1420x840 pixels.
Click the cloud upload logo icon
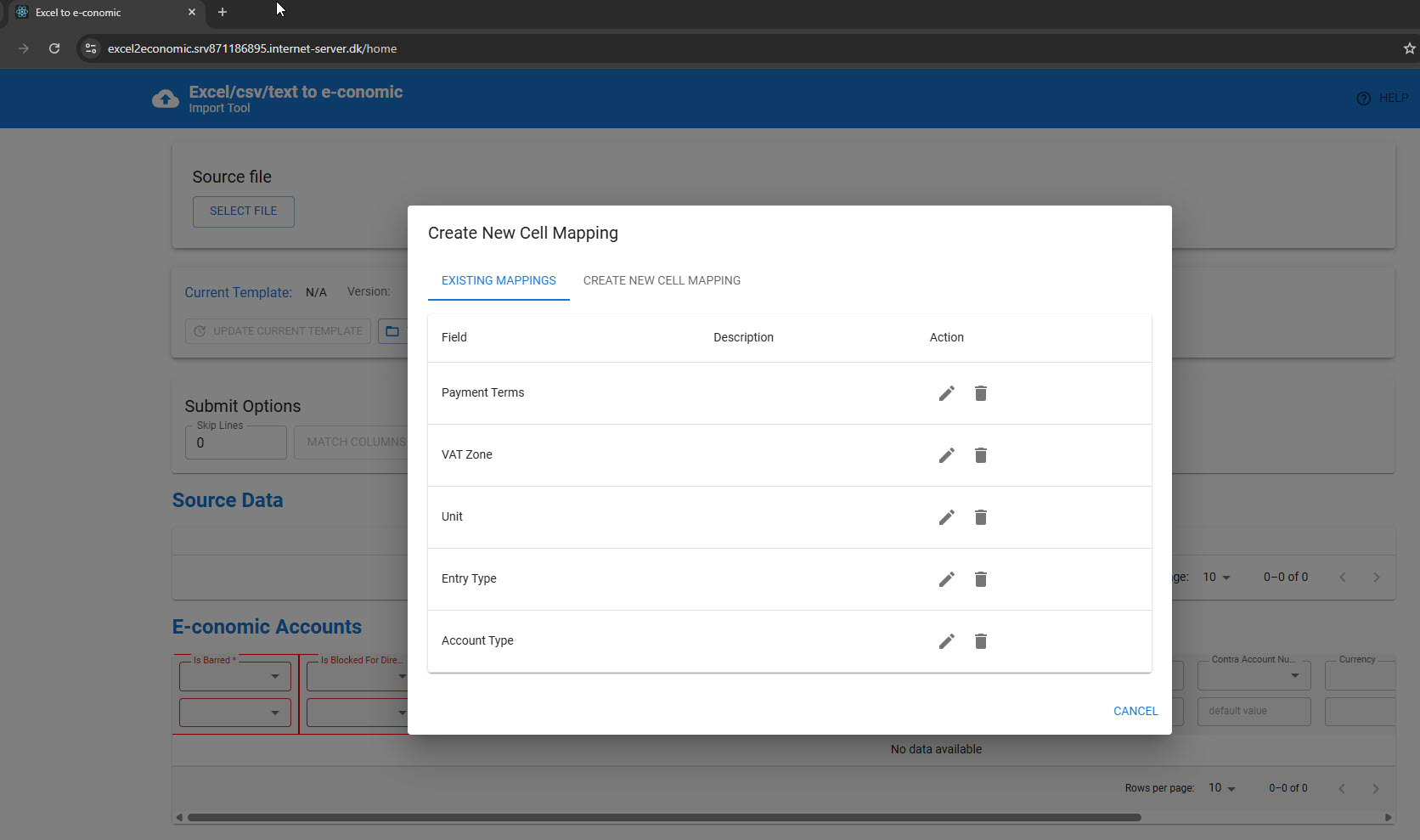(x=166, y=99)
